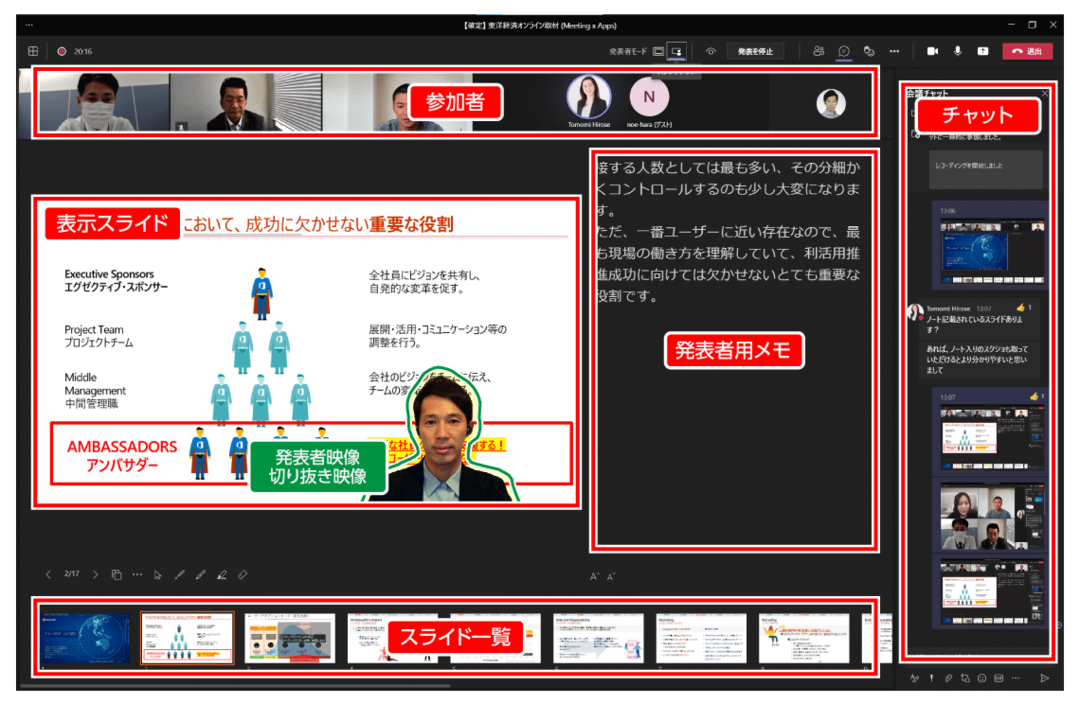
Task: Decrease the presenter notes font size
Action: coord(611,577)
